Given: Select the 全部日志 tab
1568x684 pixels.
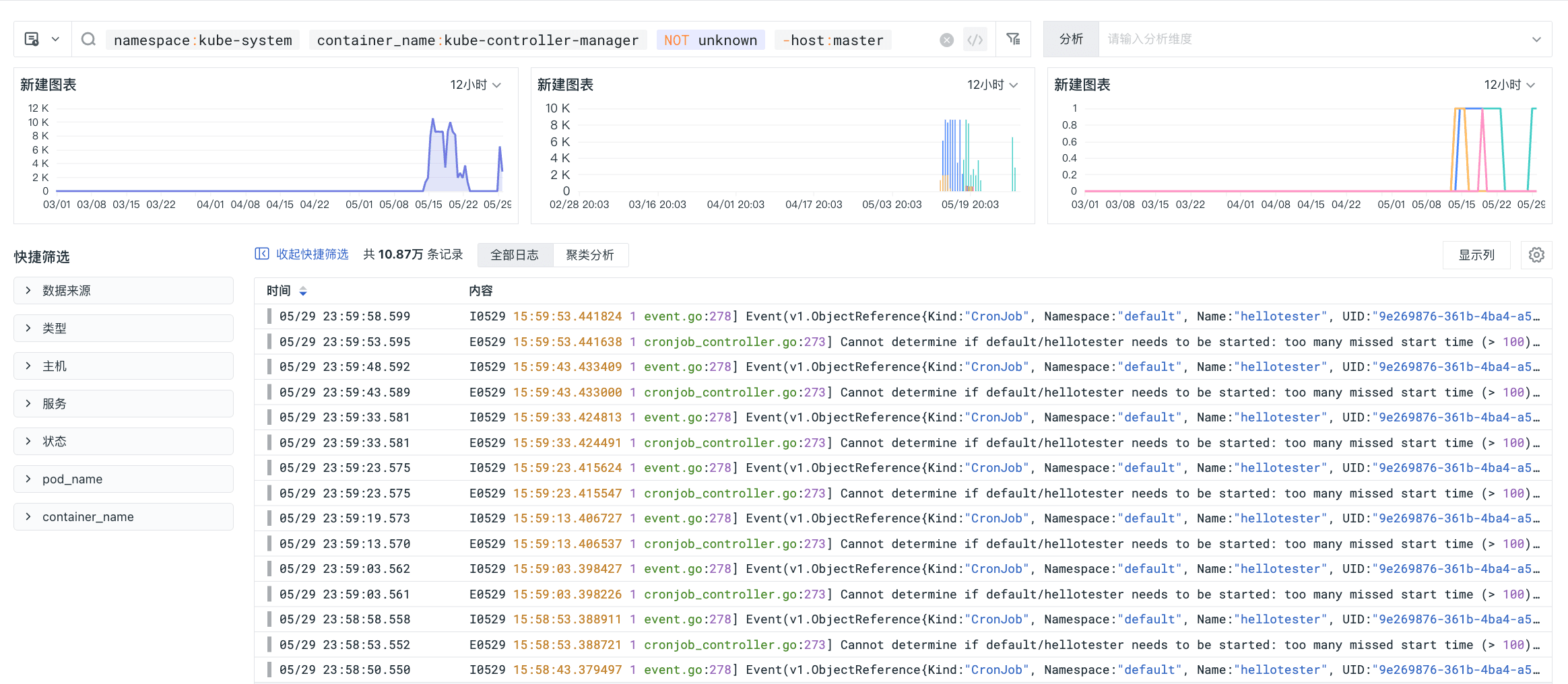Looking at the screenshot, I should (x=515, y=255).
